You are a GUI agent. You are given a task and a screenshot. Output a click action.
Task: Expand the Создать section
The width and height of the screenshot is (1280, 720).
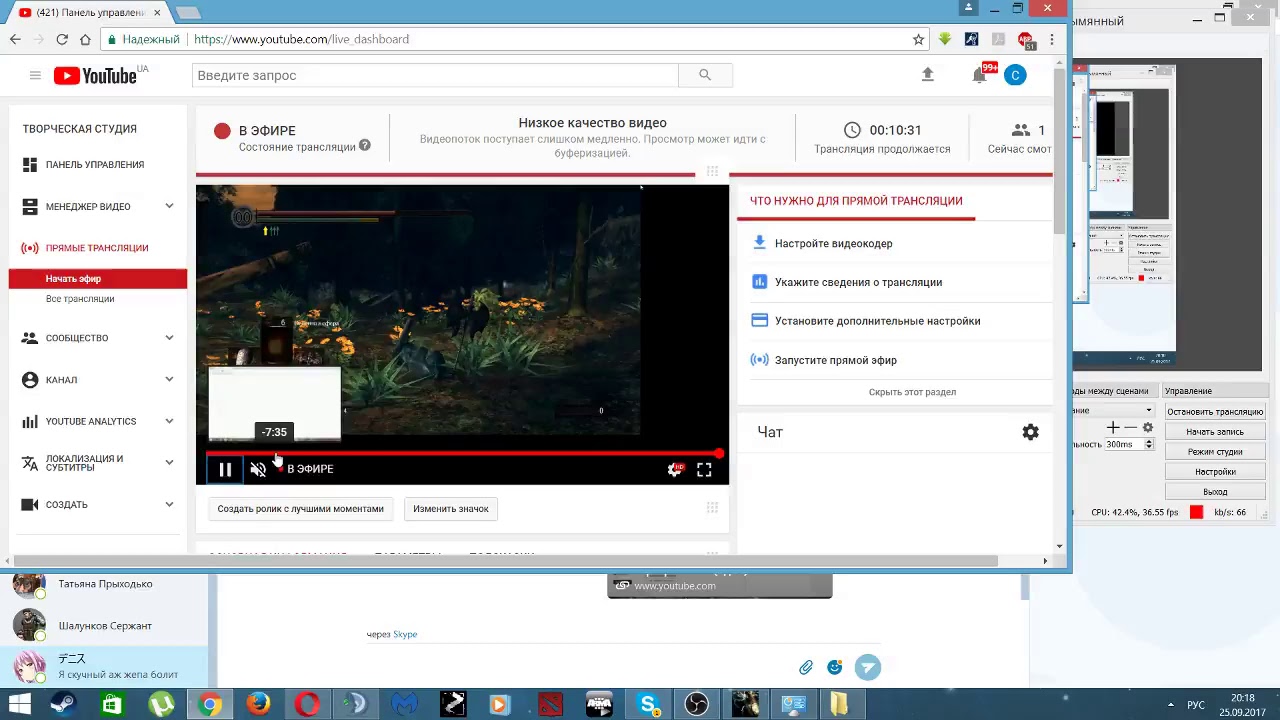(x=169, y=504)
